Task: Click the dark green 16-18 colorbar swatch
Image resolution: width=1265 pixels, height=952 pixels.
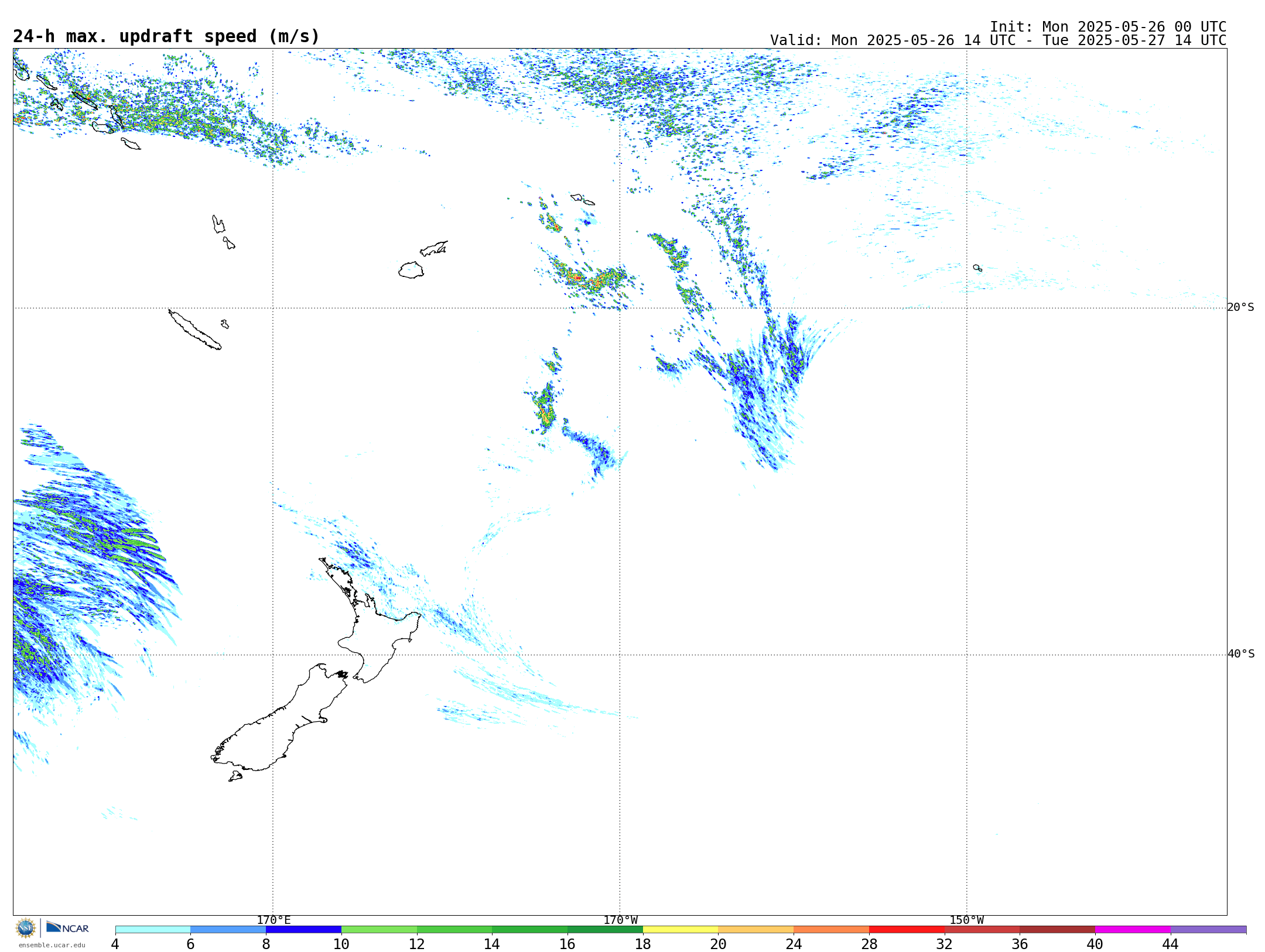Action: (x=606, y=930)
